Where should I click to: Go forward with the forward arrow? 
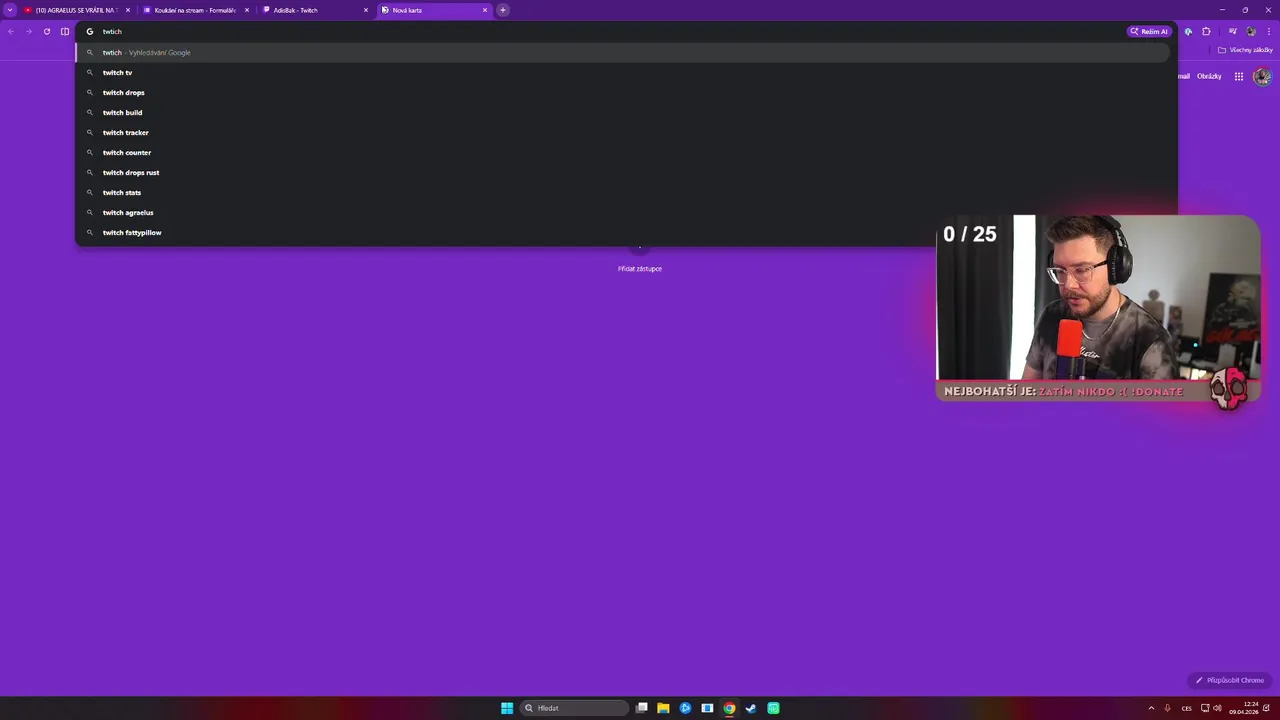tap(29, 31)
